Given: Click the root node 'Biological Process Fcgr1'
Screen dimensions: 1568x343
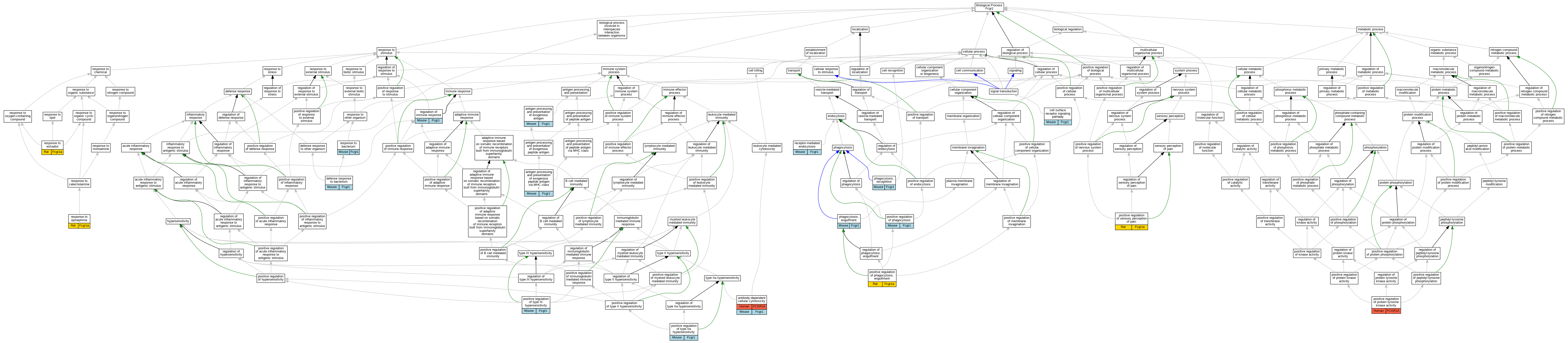Looking at the screenshot, I should [989, 7].
